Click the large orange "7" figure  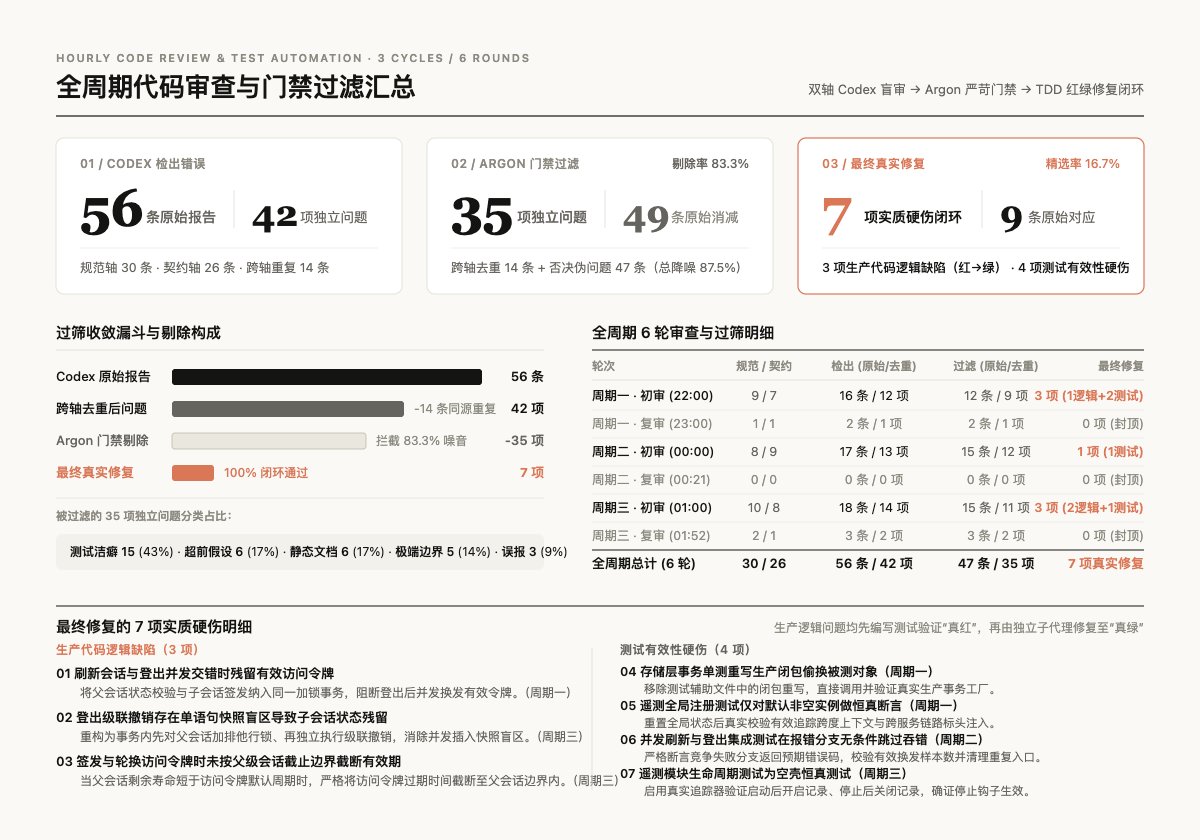point(837,216)
